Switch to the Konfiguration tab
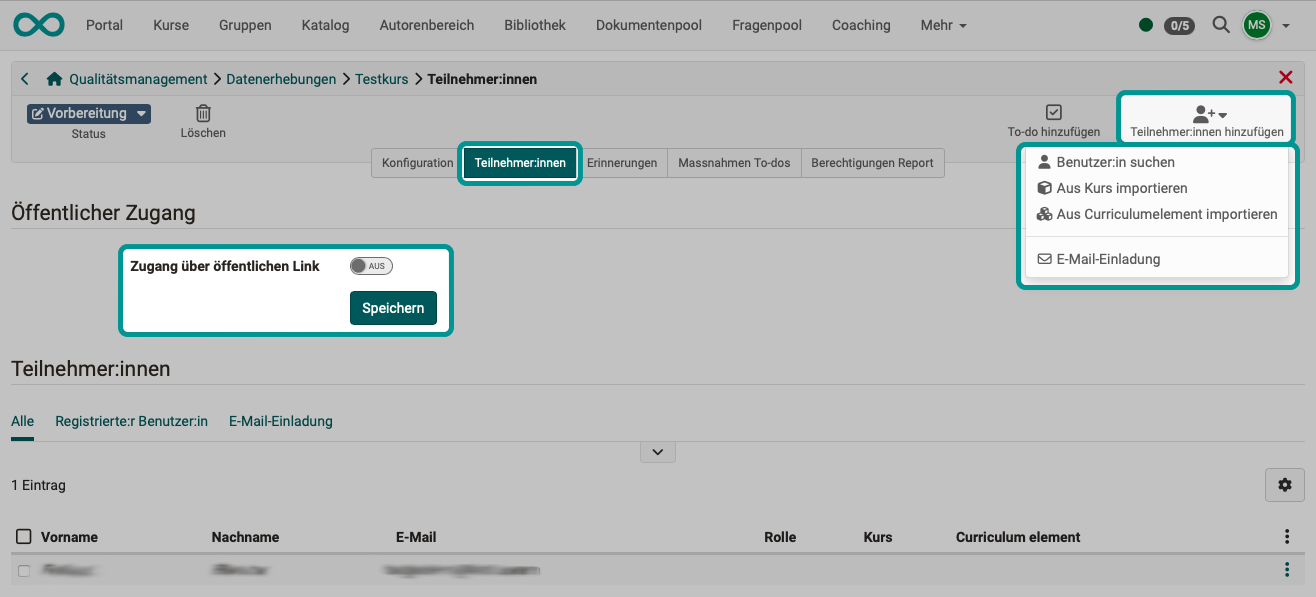 point(415,162)
